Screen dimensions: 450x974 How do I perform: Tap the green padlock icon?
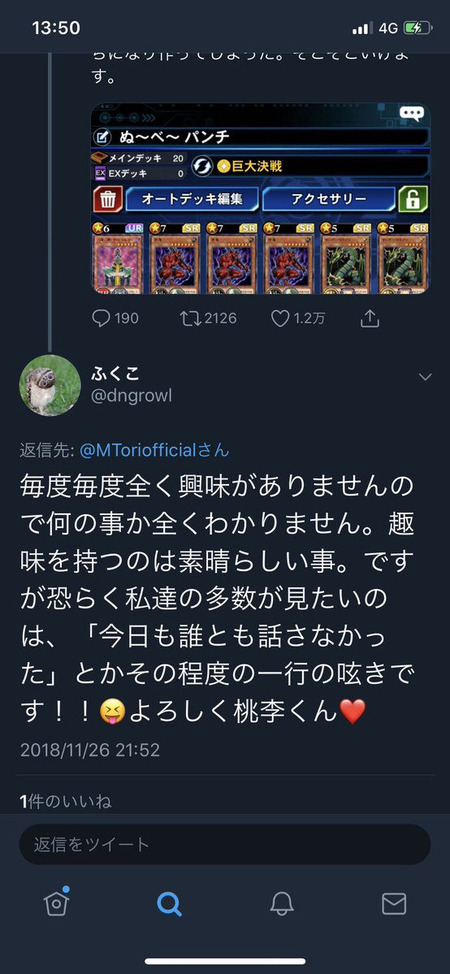(412, 199)
